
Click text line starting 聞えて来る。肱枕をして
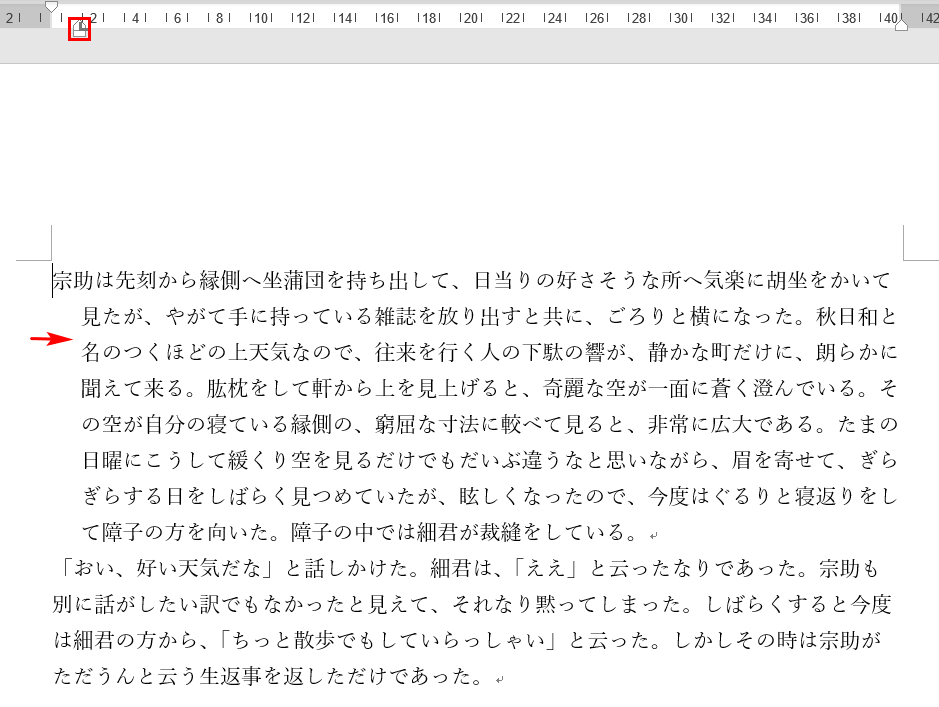tap(489, 388)
